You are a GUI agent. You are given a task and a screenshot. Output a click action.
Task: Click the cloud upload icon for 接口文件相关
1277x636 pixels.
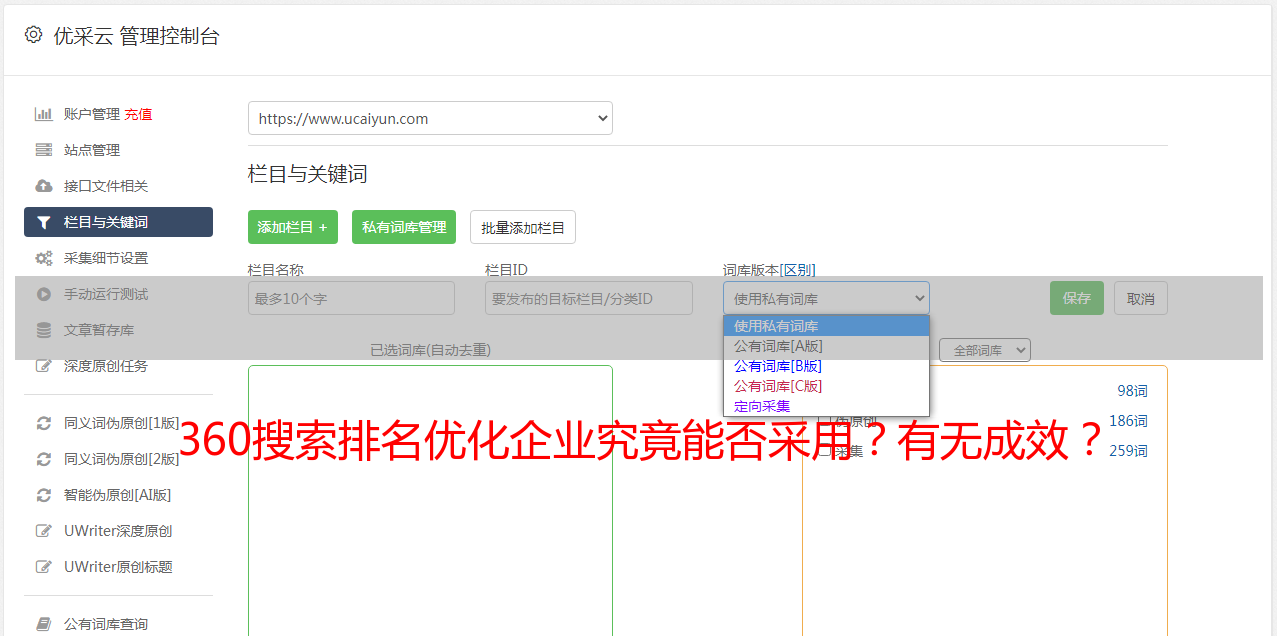(43, 186)
